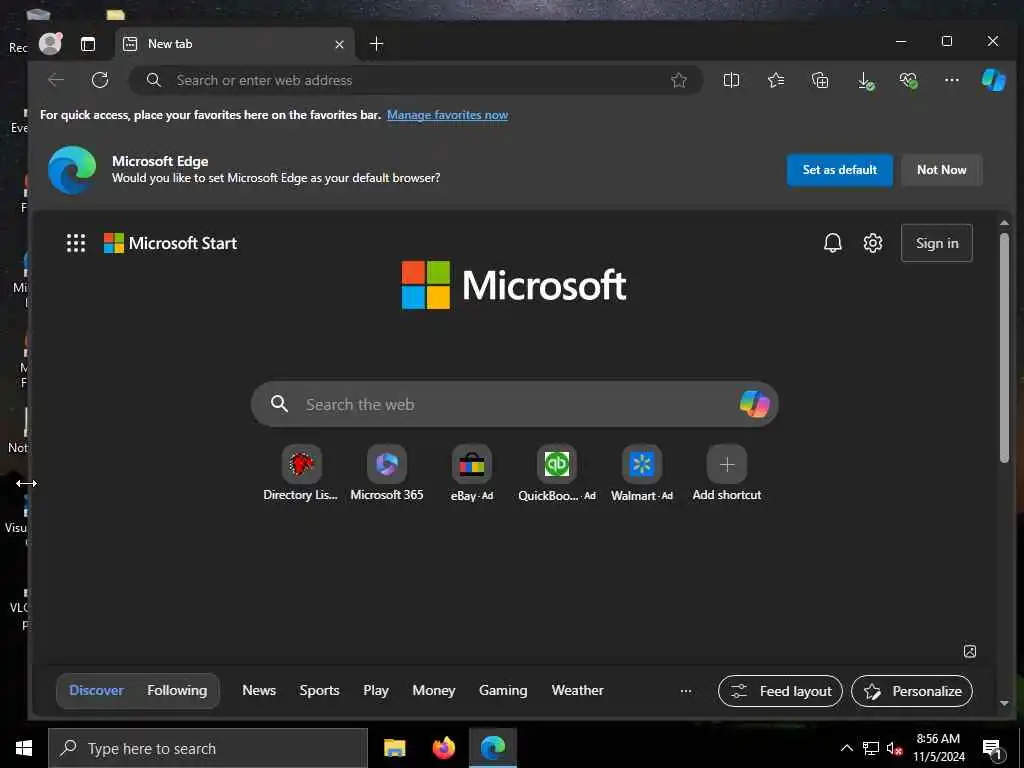Open the notifications bell icon
The image size is (1024, 768).
coord(832,243)
